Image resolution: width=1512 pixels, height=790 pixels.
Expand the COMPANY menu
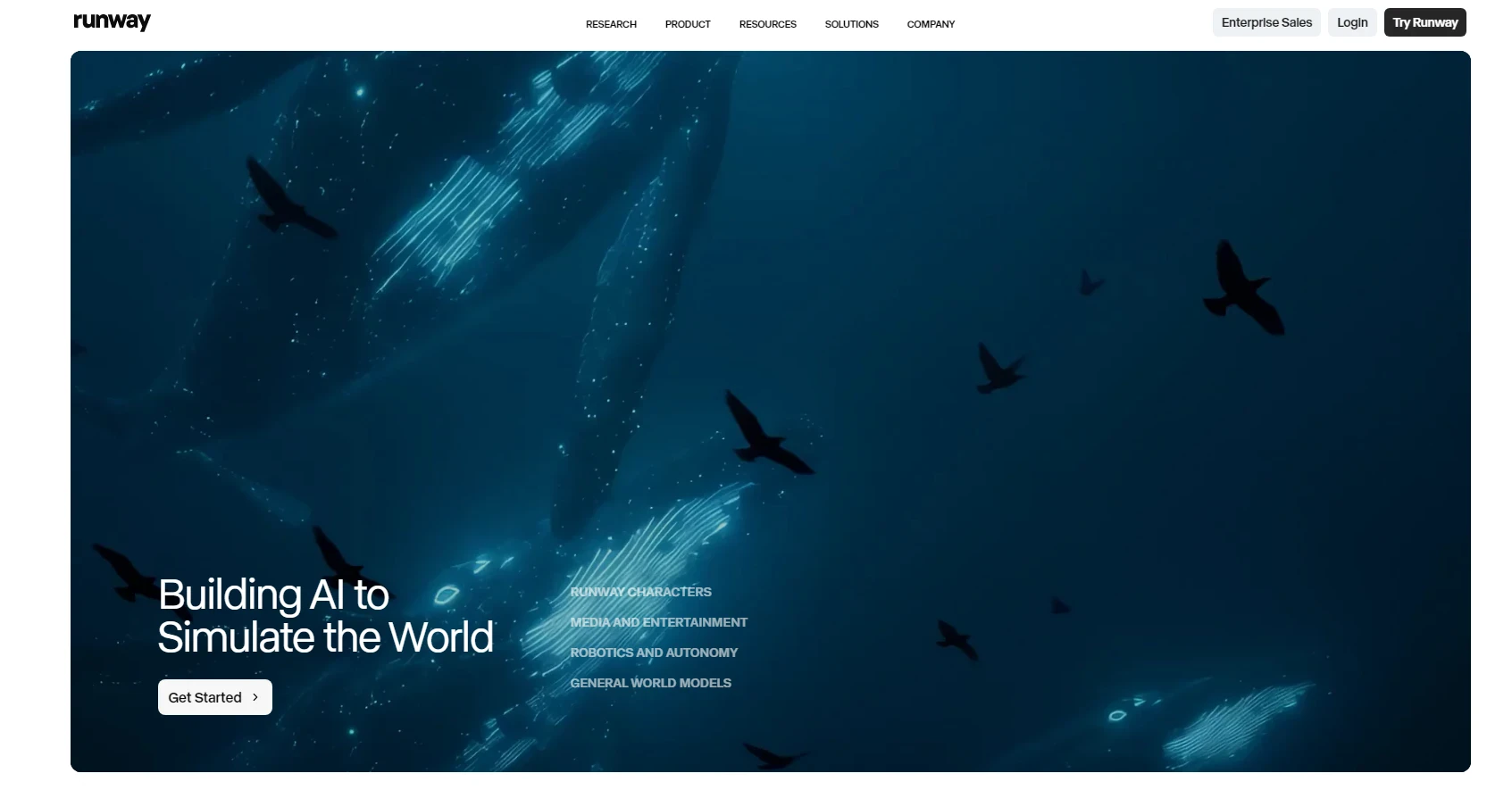tap(931, 24)
